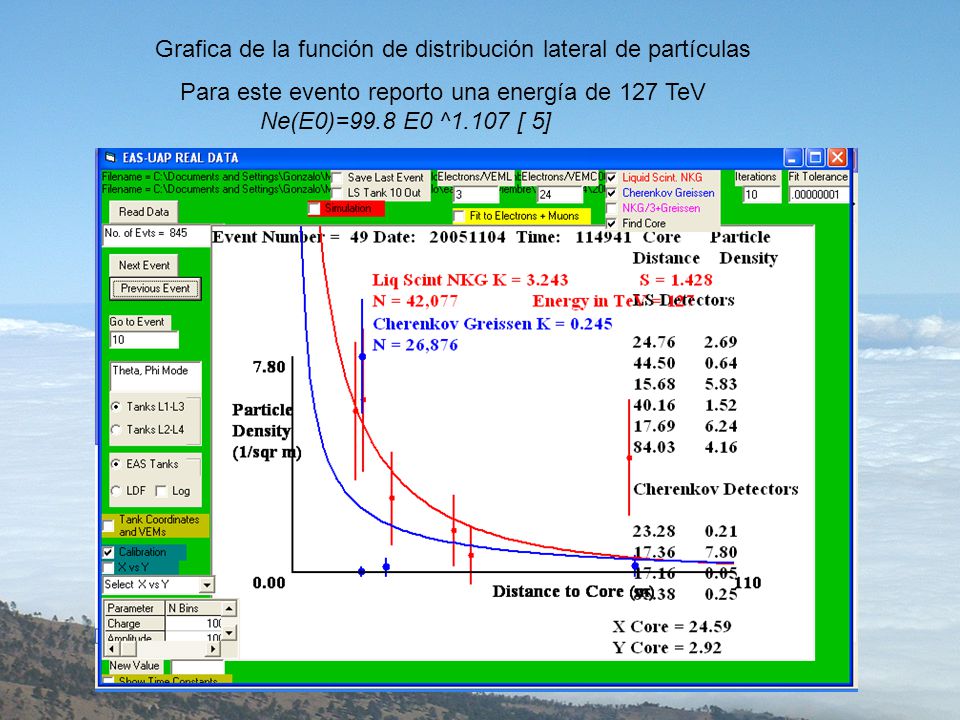
Task: Click the 'X Core = 24.59' text
Action: click(672, 627)
